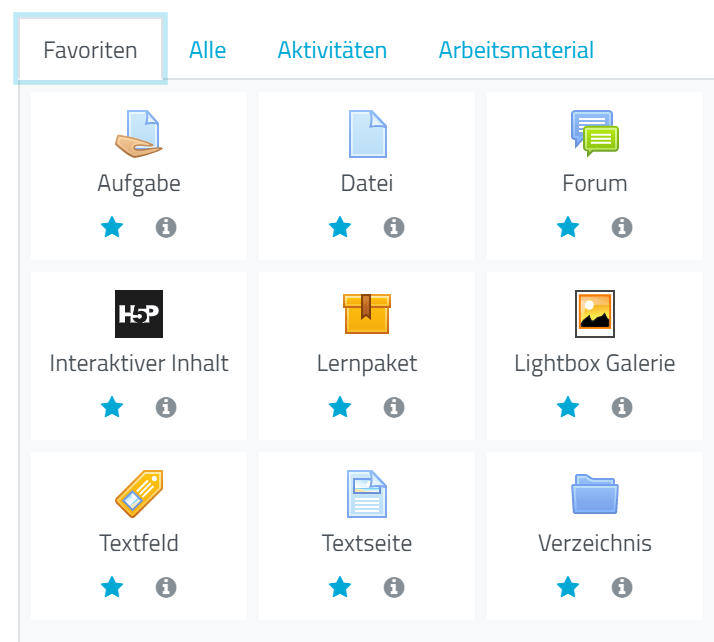Show info for Datei activity
The height and width of the screenshot is (642, 714).
pos(394,228)
